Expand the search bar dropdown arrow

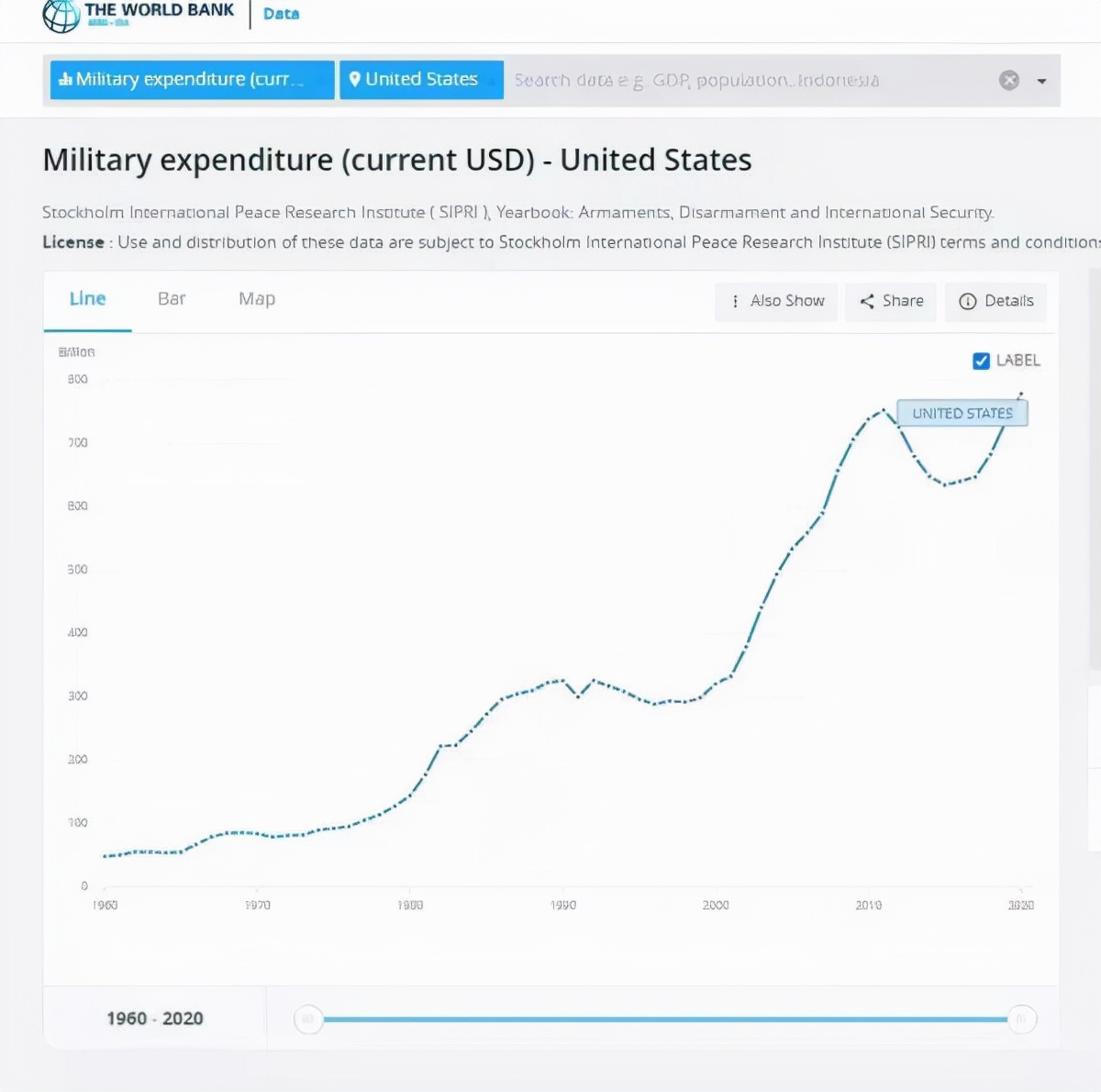1041,81
